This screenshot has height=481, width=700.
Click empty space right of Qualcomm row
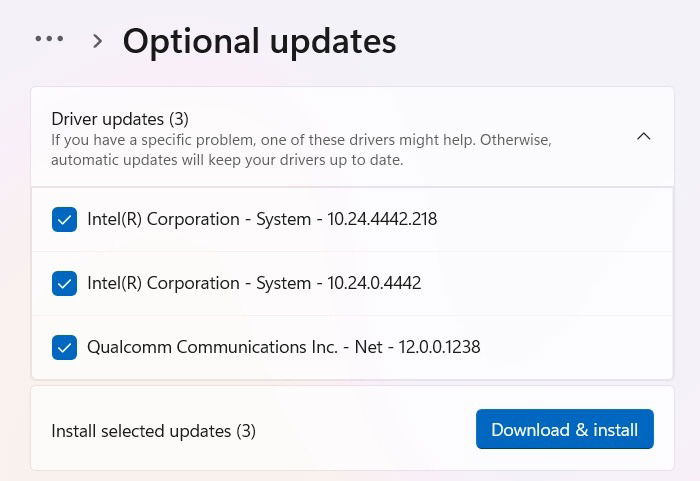[580, 347]
